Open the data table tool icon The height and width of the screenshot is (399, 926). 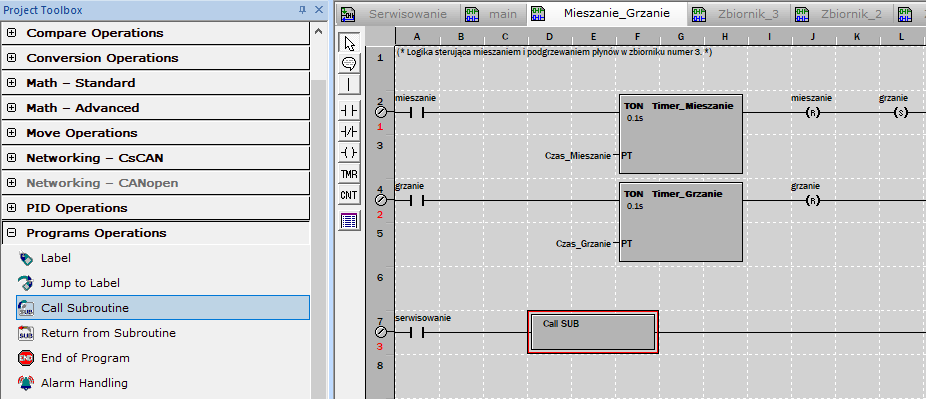(350, 221)
